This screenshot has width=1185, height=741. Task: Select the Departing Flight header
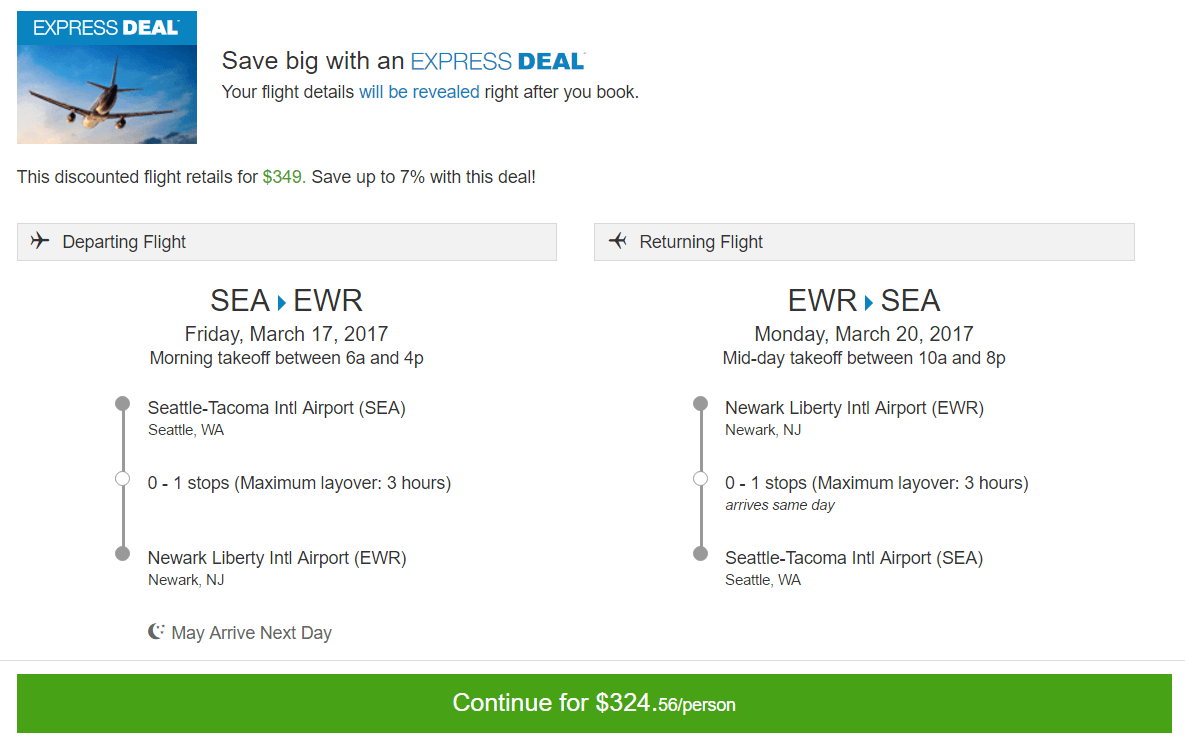(x=124, y=241)
